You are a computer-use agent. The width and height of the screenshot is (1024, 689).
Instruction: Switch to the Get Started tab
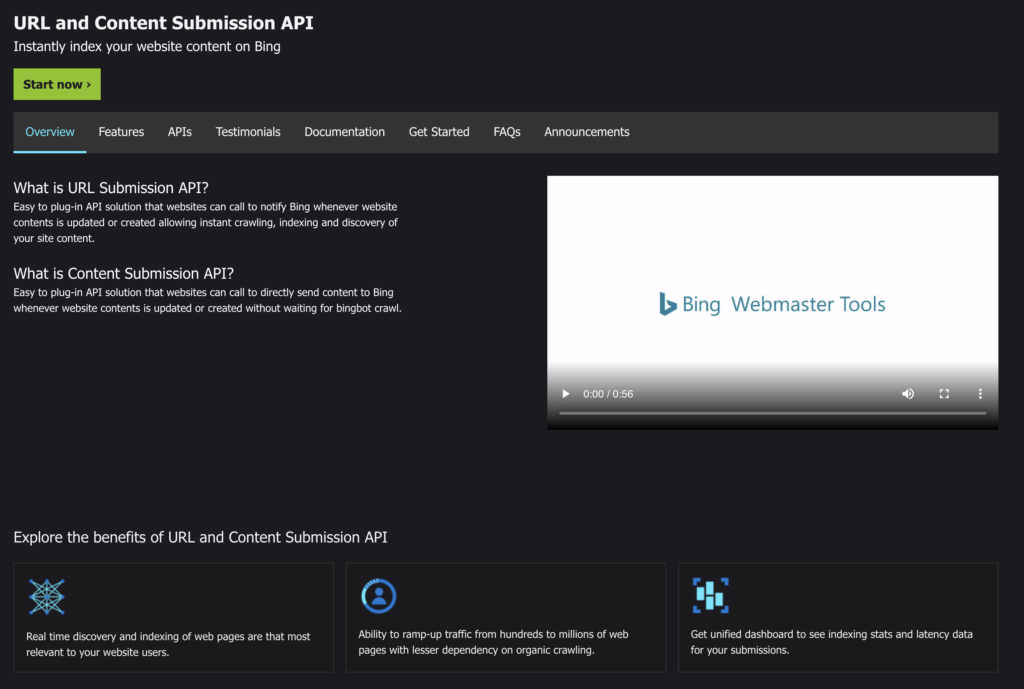(439, 132)
